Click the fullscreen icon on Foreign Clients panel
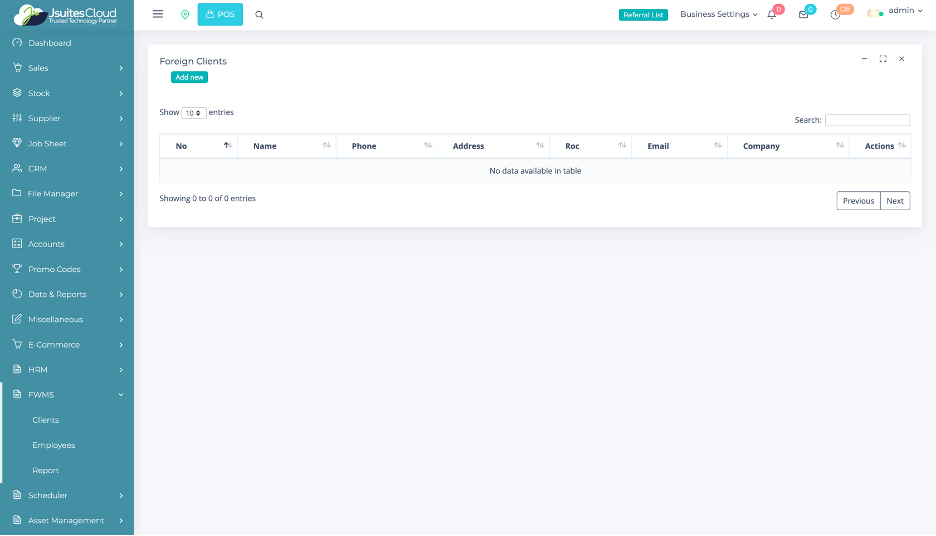The height and width of the screenshot is (536, 936). [x=883, y=59]
